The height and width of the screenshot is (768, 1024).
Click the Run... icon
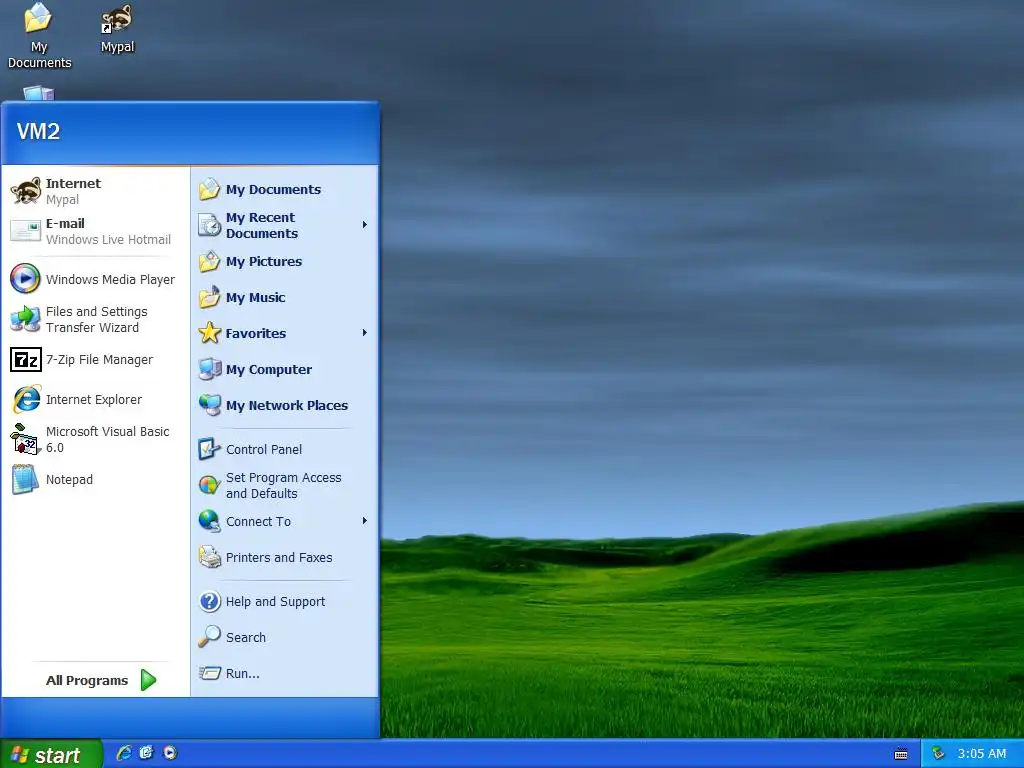(x=210, y=673)
